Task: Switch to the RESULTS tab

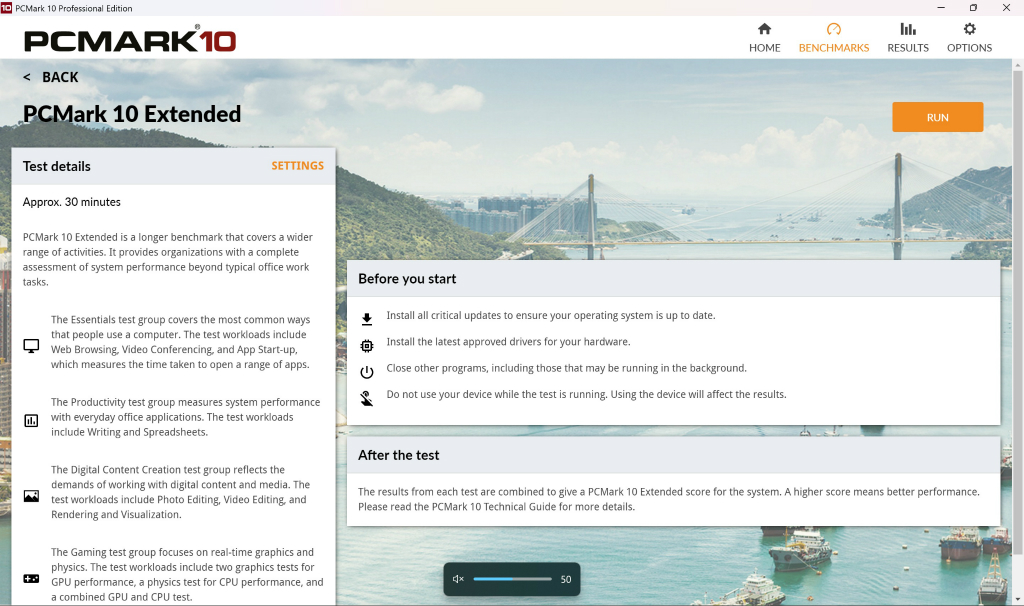Action: (907, 38)
